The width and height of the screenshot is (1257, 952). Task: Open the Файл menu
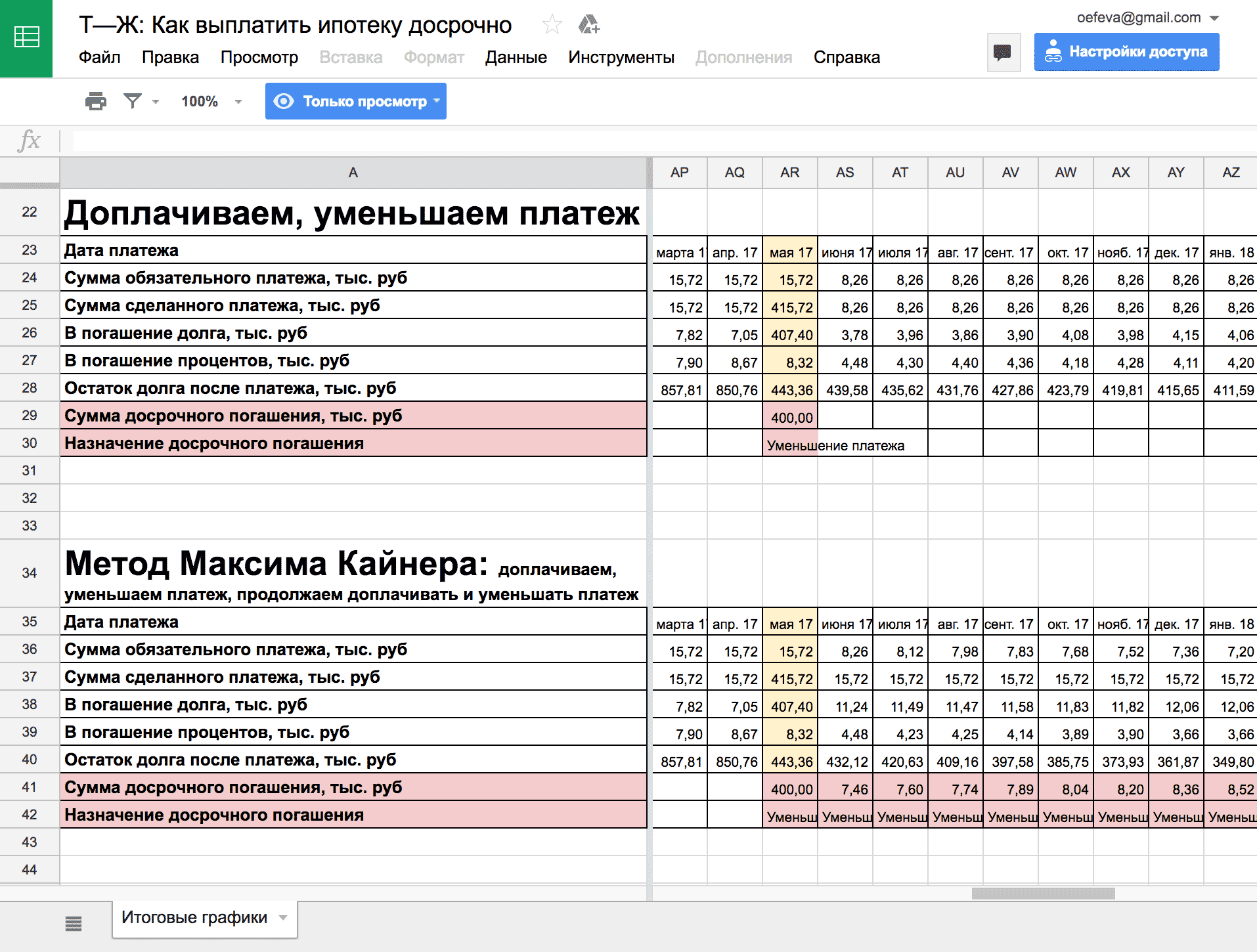tap(100, 58)
